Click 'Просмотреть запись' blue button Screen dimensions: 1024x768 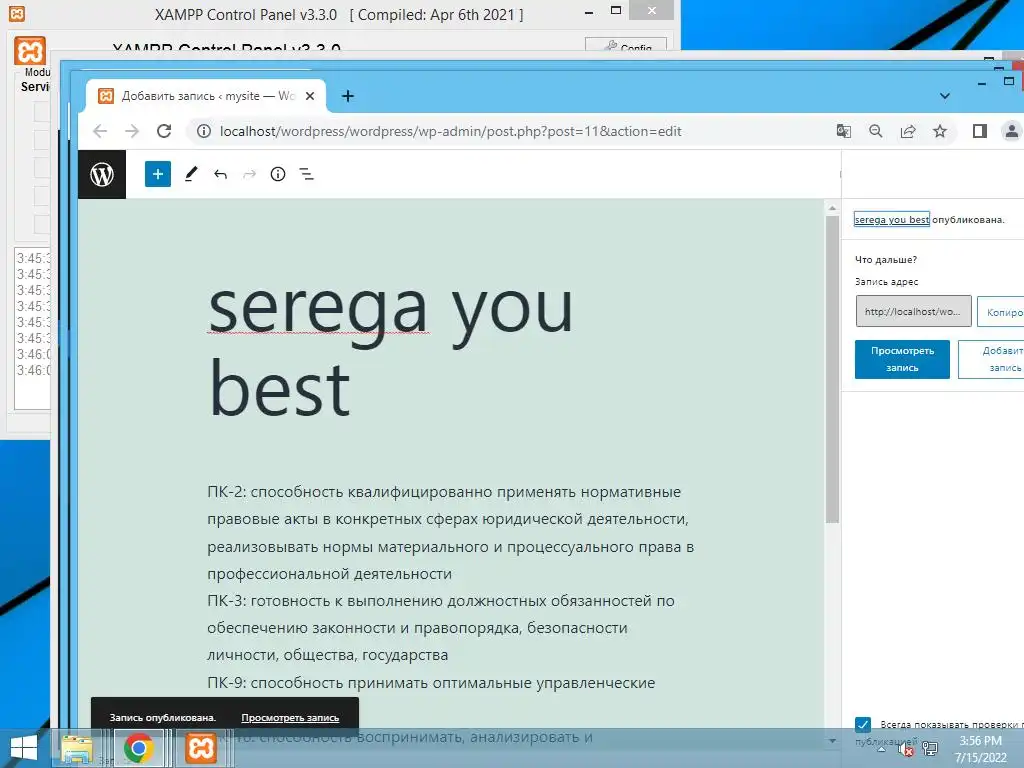[902, 359]
